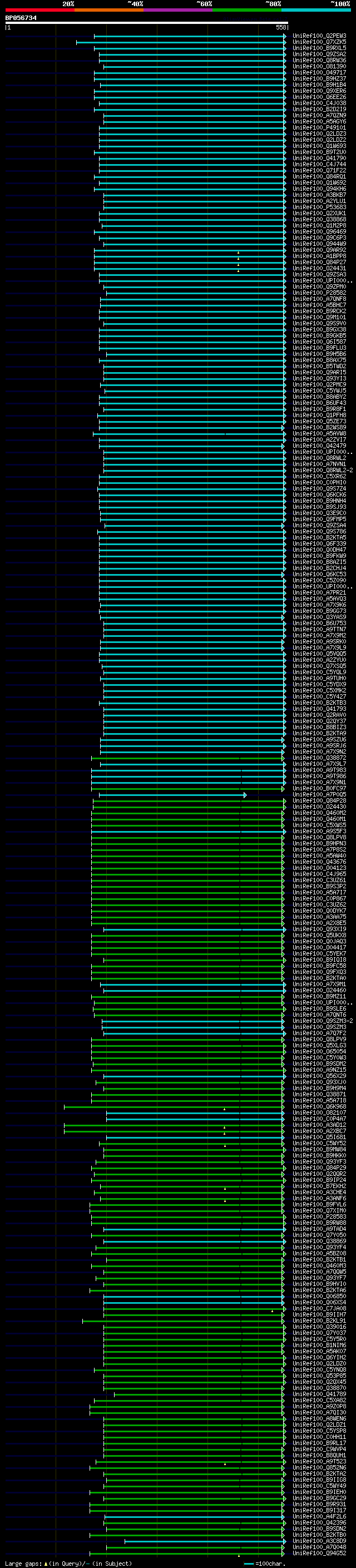Select the UniRef100_Q53P85 label
Screen dimensions: 356x1568
(x=319, y=1376)
